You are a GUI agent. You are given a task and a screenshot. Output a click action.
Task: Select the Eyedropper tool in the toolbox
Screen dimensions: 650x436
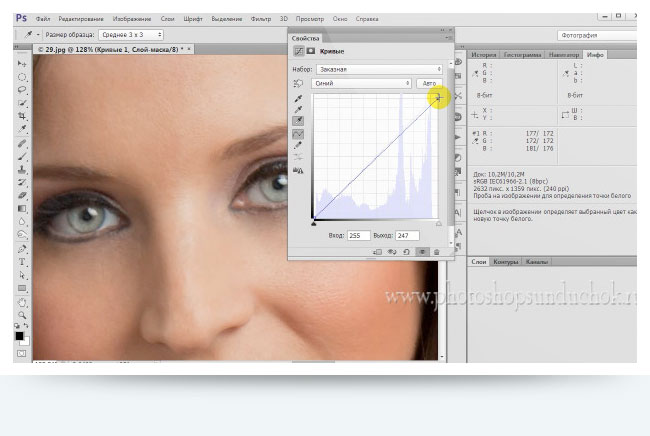coord(22,129)
